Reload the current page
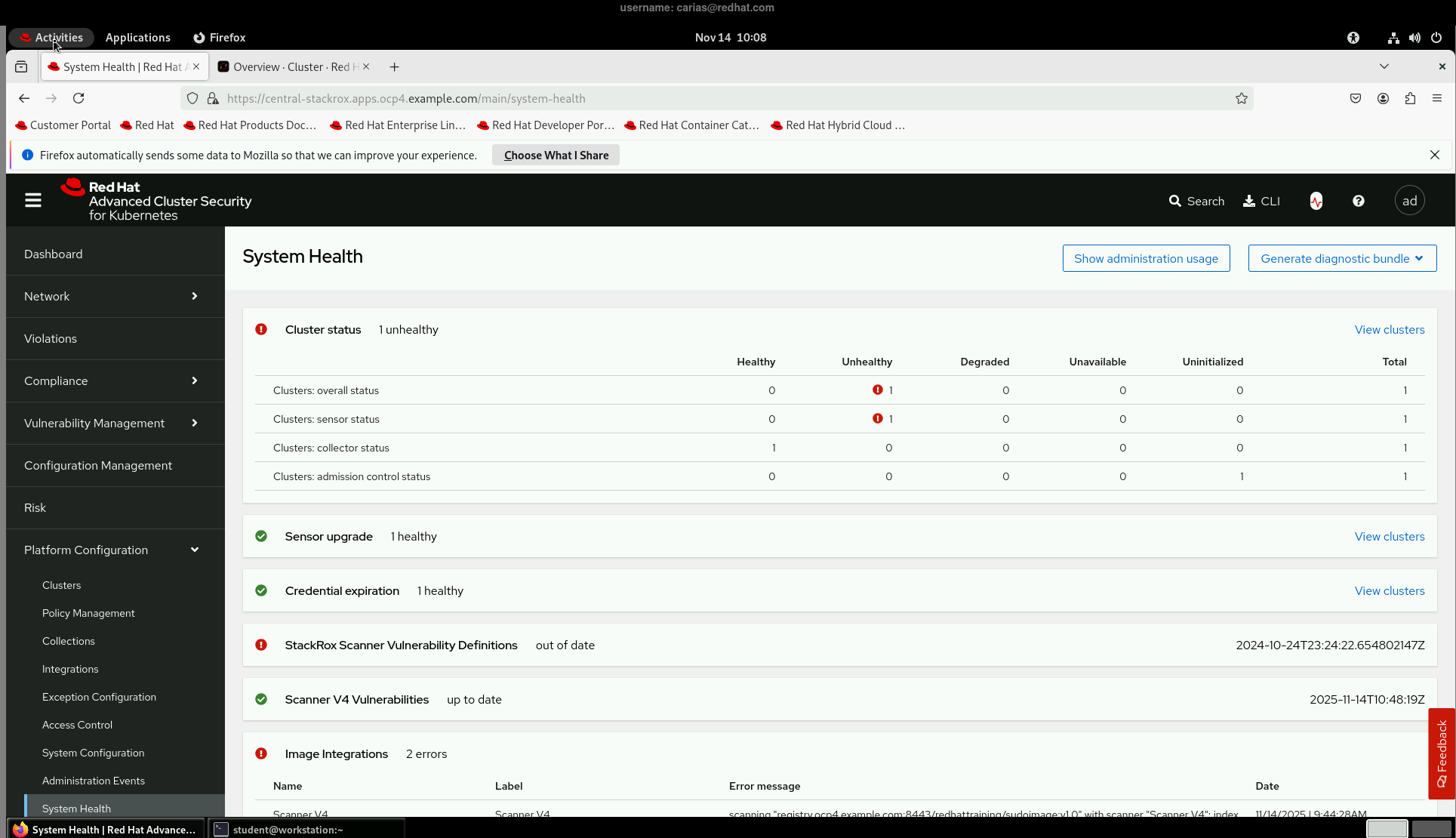1456x838 pixels. 78,99
